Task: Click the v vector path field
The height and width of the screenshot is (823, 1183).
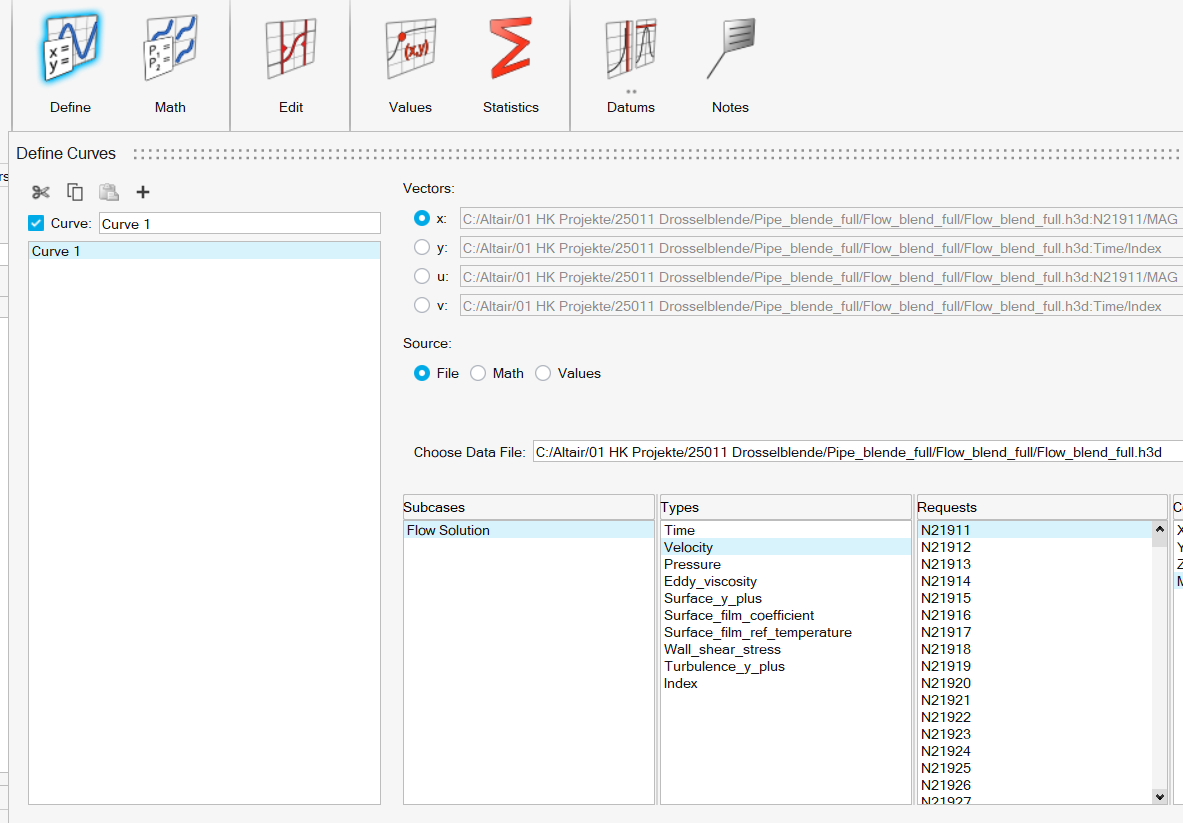Action: 822,306
